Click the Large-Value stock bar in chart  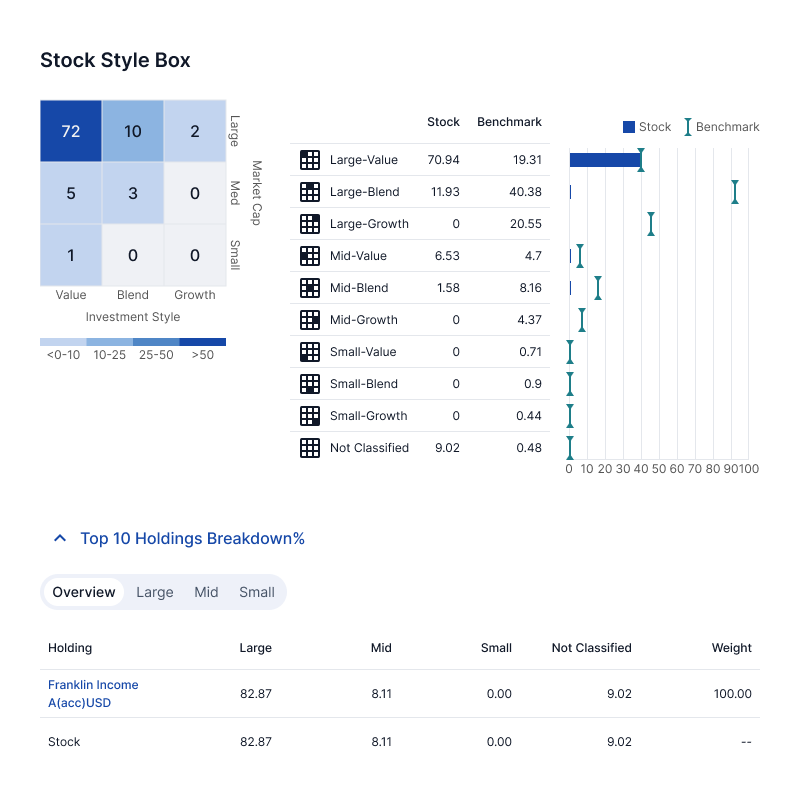click(x=605, y=160)
